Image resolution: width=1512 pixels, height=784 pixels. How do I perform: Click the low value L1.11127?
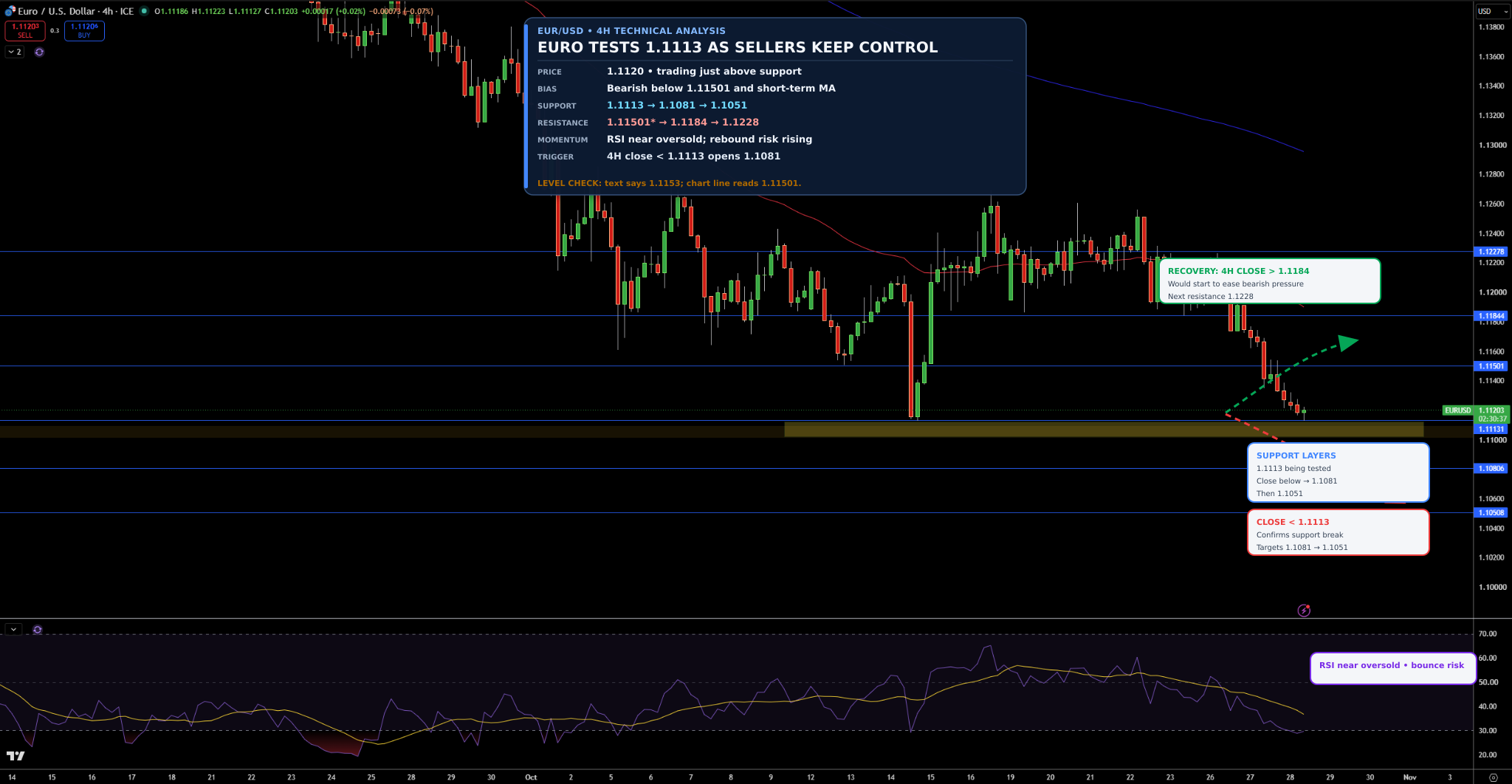244,11
